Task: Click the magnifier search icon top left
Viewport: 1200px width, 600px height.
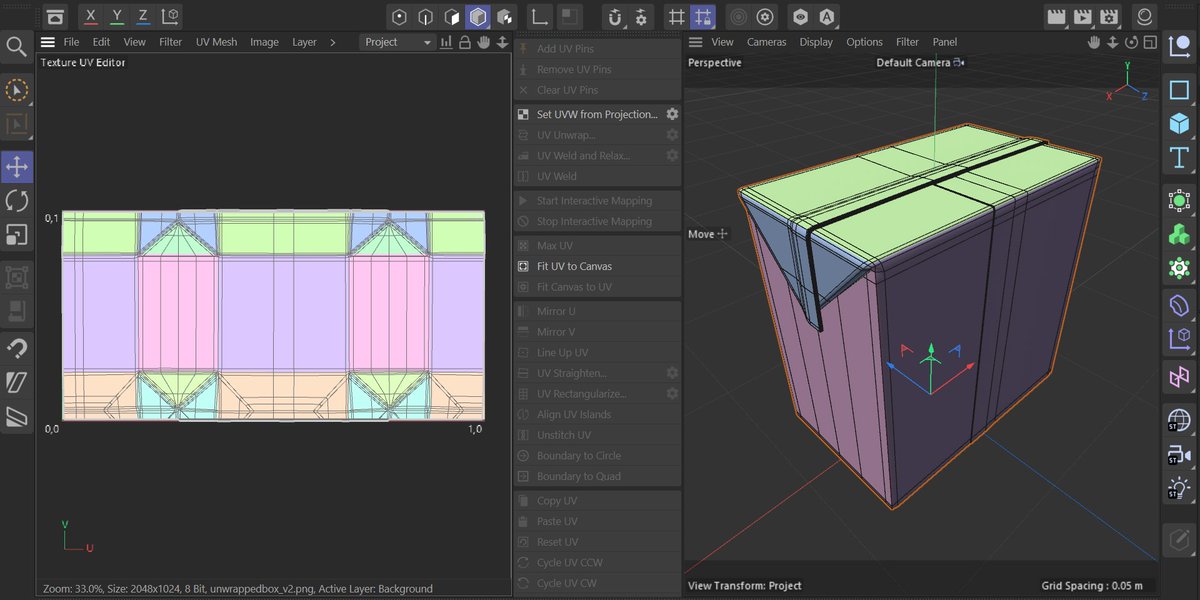Action: pyautogui.click(x=16, y=47)
